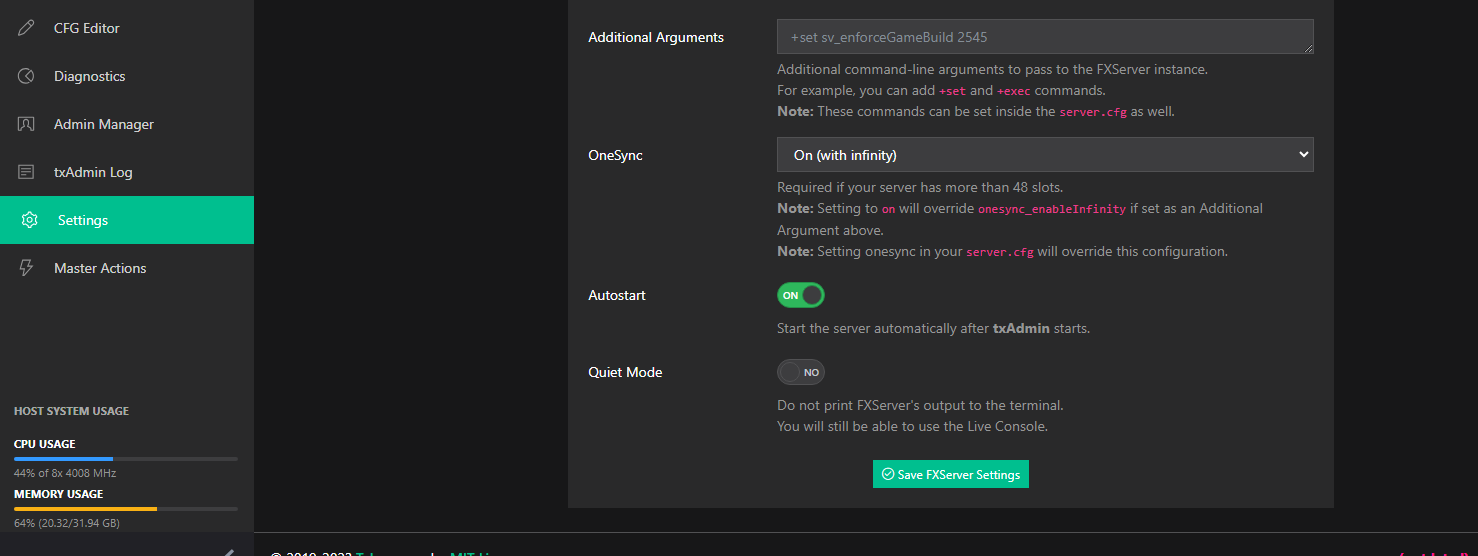Collapse sidebar with bottom chevron icon

click(x=229, y=551)
